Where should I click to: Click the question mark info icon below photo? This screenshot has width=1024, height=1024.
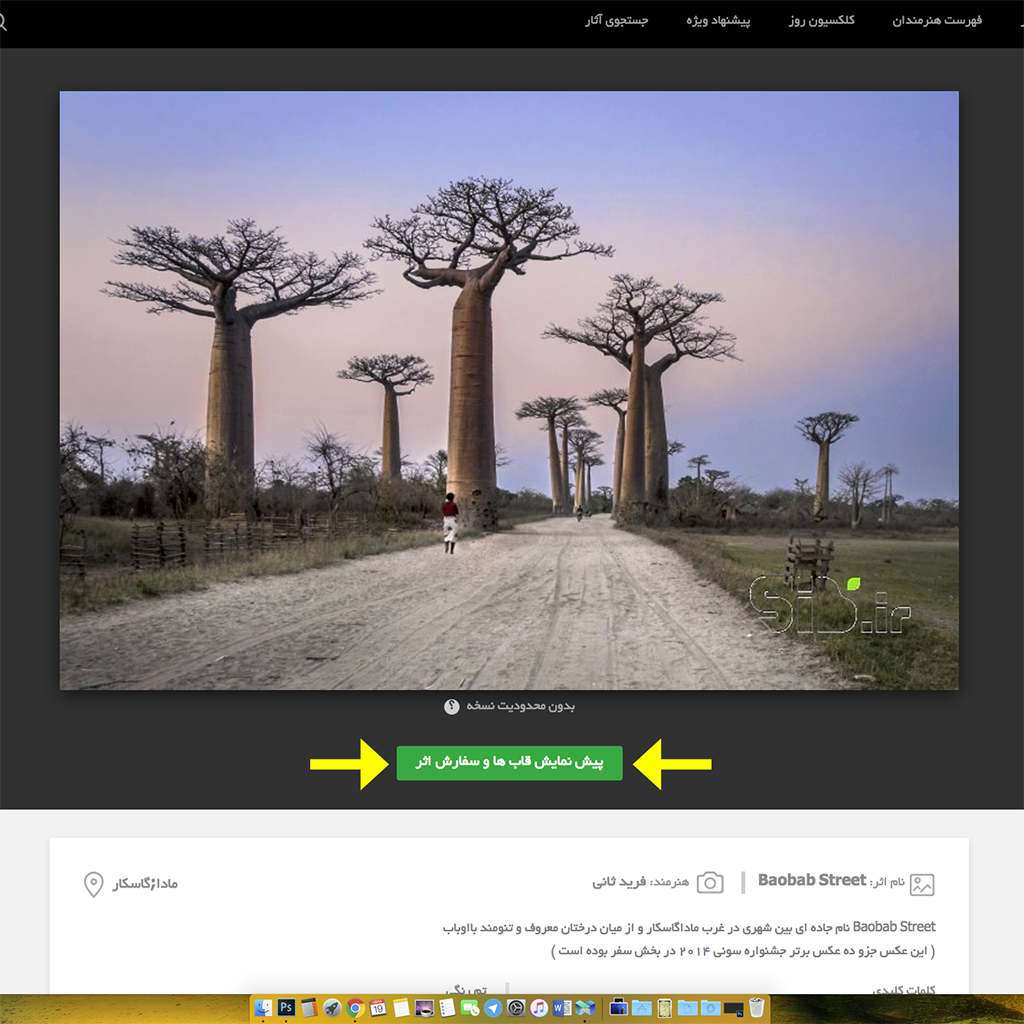coord(451,707)
